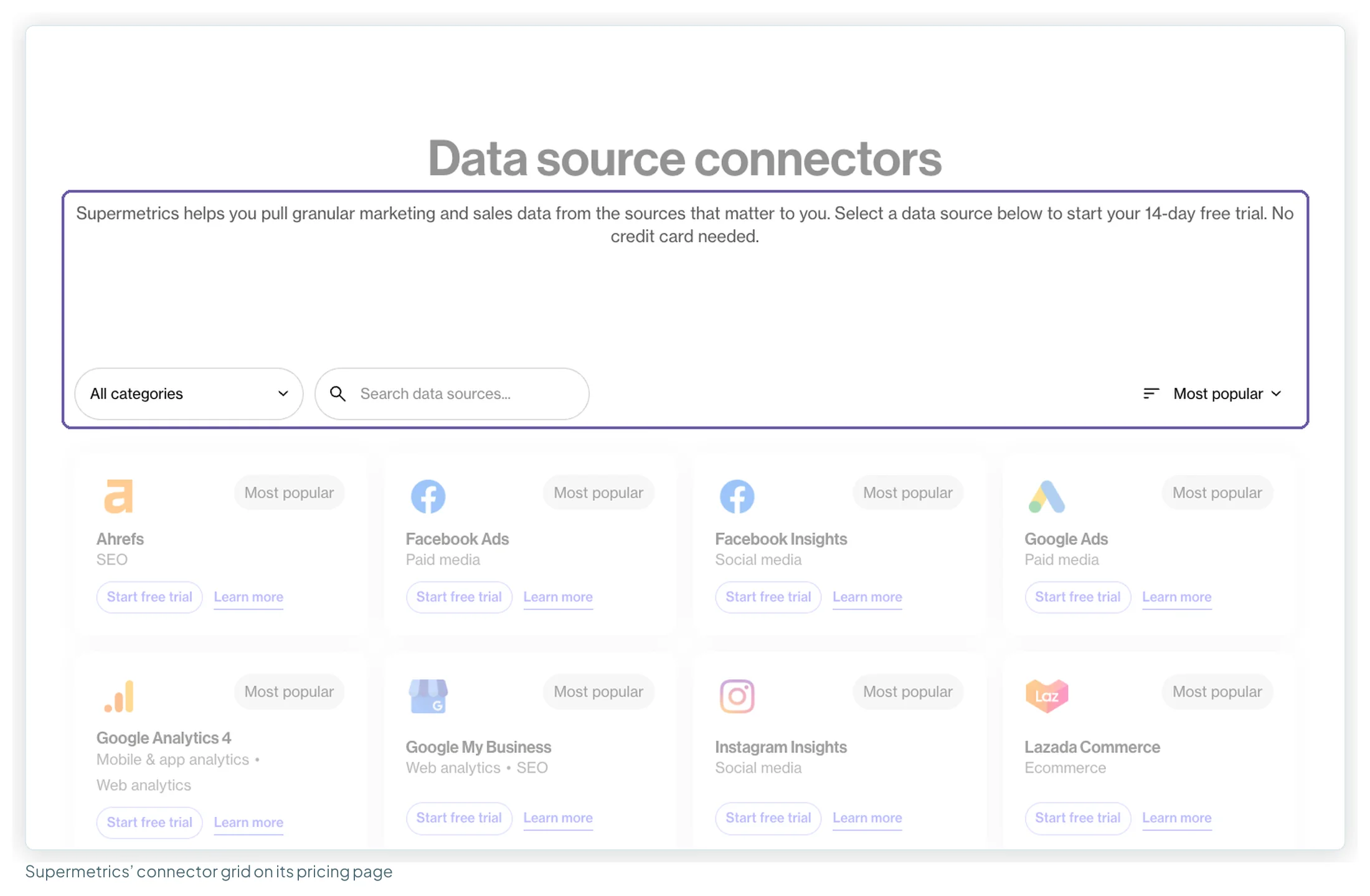Click the Ahrefs logo icon

pos(118,496)
